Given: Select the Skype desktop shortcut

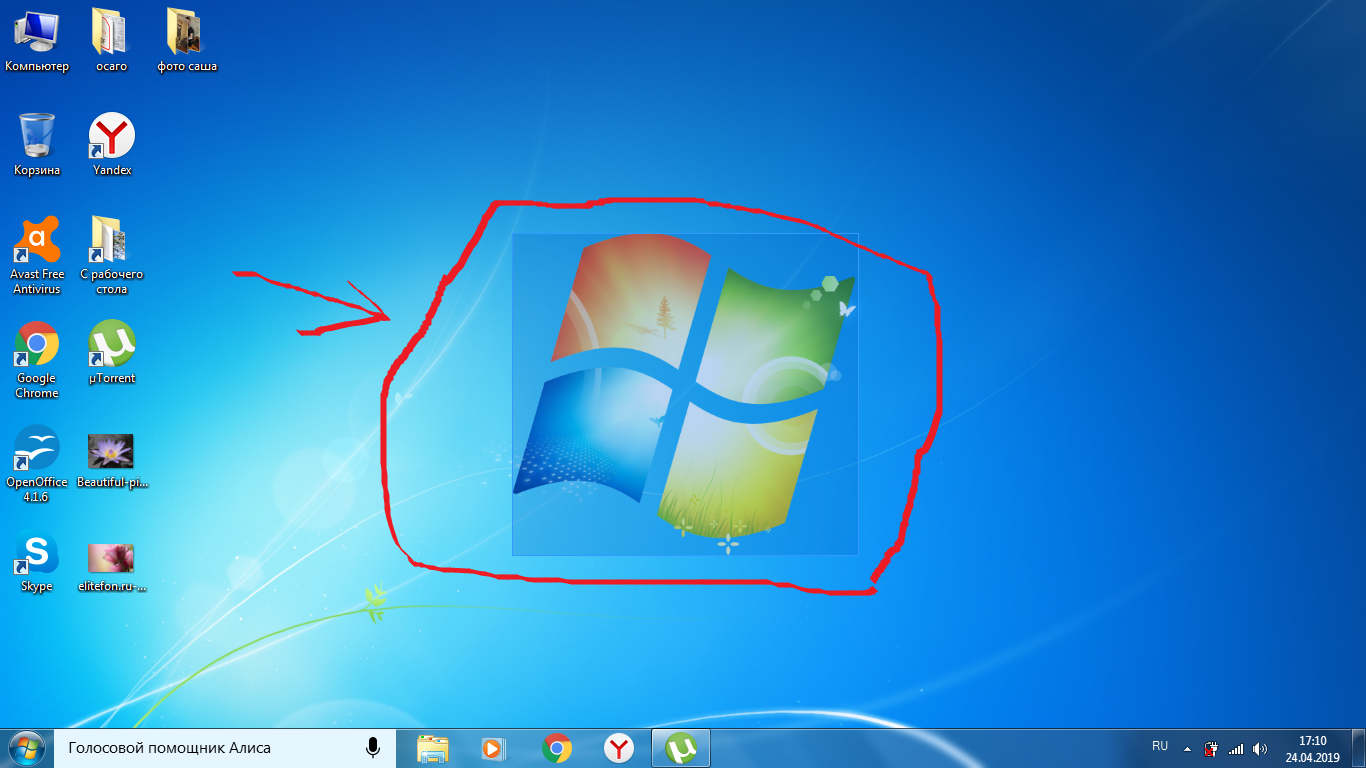Looking at the screenshot, I should pyautogui.click(x=37, y=562).
